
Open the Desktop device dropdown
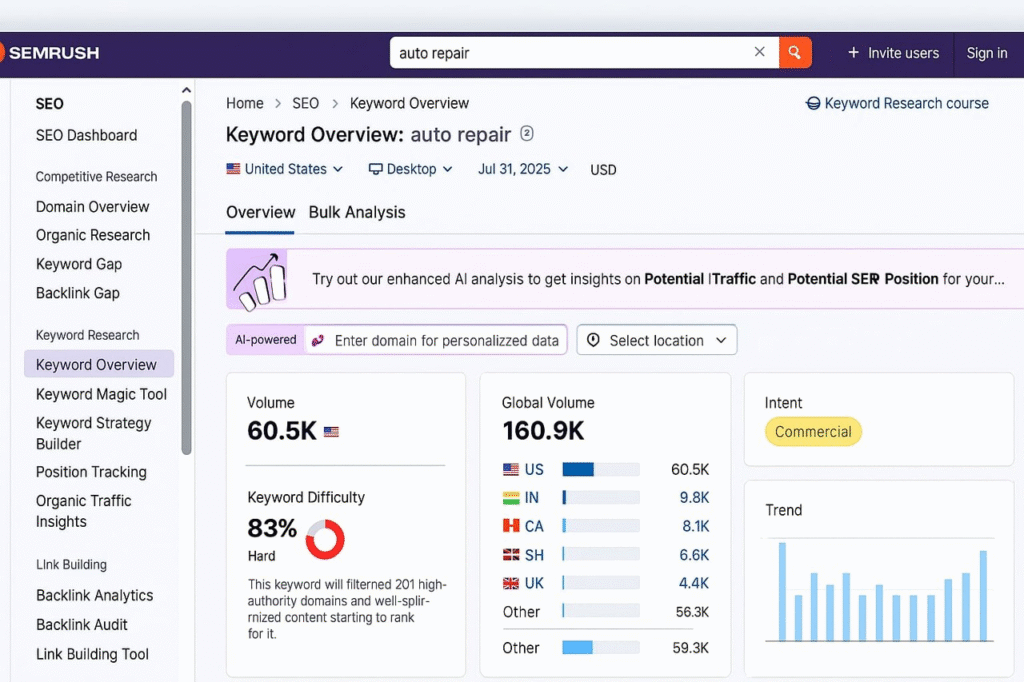pyautogui.click(x=411, y=169)
